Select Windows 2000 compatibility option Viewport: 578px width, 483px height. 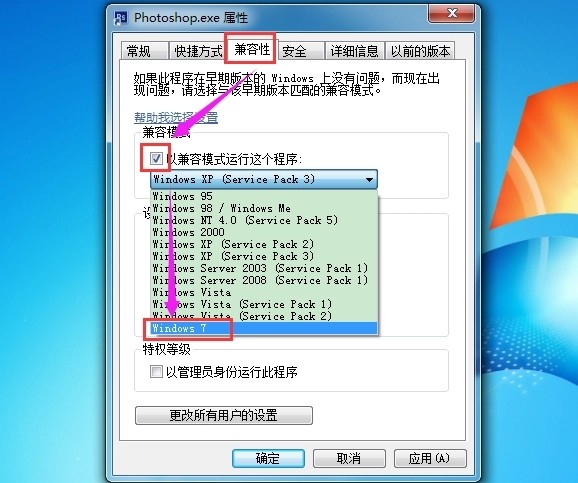pyautogui.click(x=264, y=232)
